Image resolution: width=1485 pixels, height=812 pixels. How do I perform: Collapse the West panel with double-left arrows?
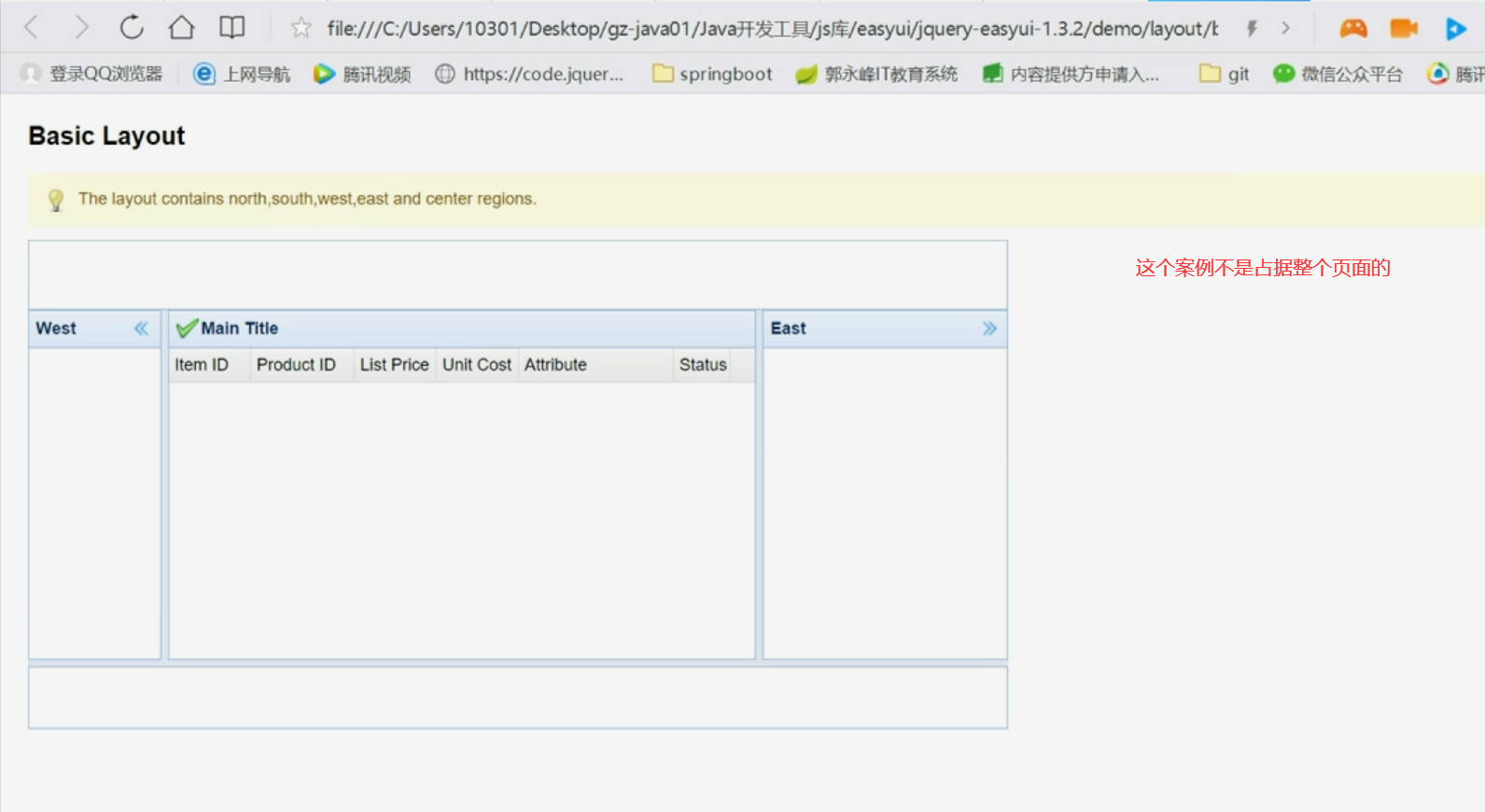(x=141, y=329)
